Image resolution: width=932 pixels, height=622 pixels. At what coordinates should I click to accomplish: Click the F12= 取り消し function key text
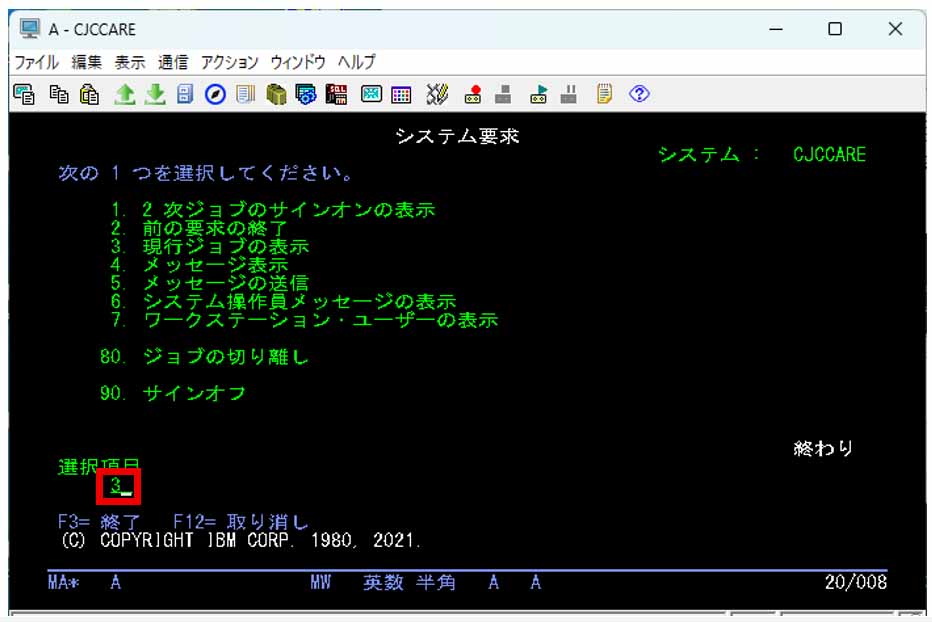pyautogui.click(x=240, y=522)
